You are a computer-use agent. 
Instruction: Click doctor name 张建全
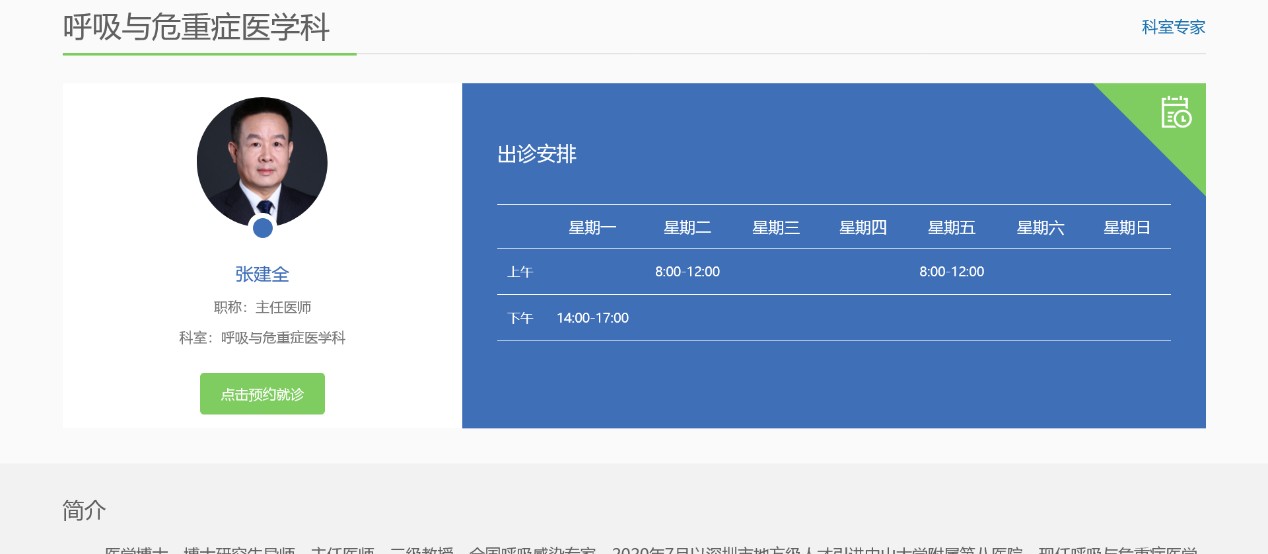262,274
